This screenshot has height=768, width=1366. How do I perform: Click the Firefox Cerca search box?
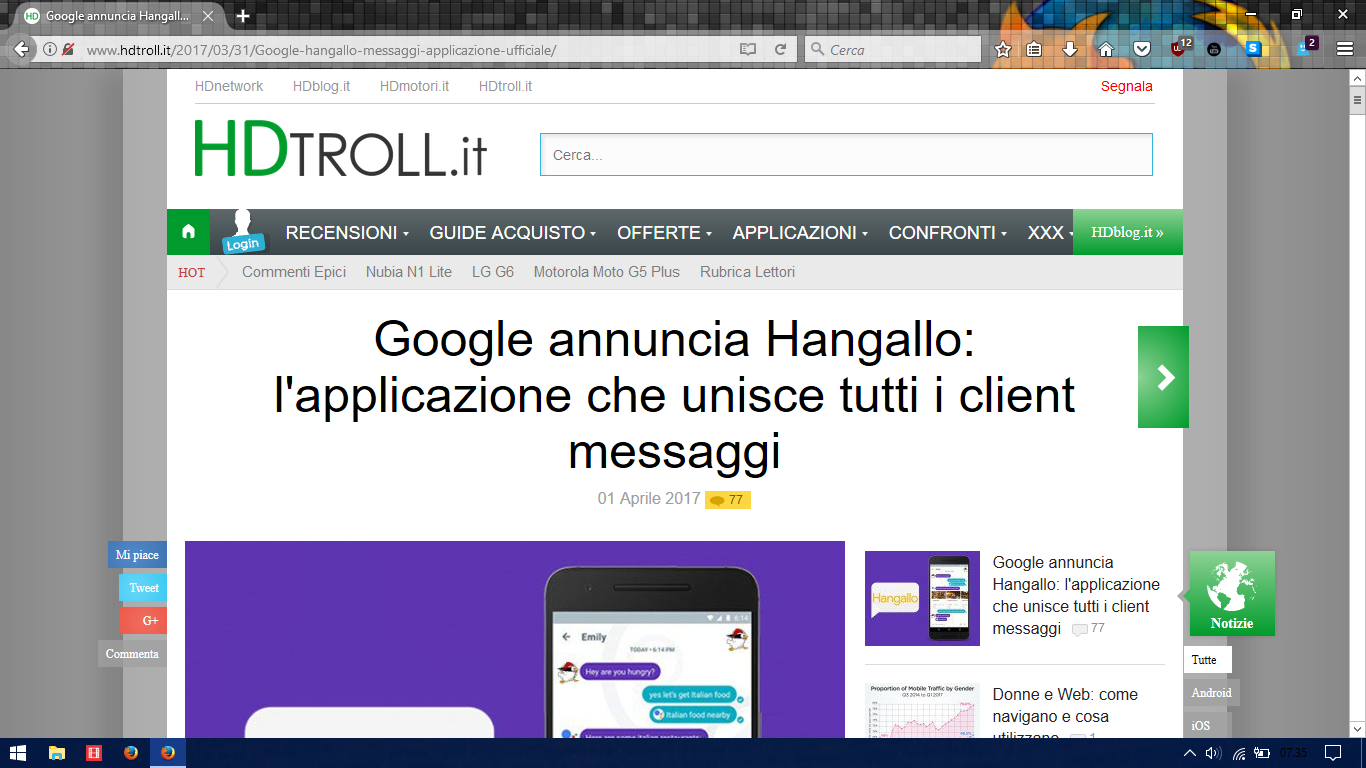[893, 49]
